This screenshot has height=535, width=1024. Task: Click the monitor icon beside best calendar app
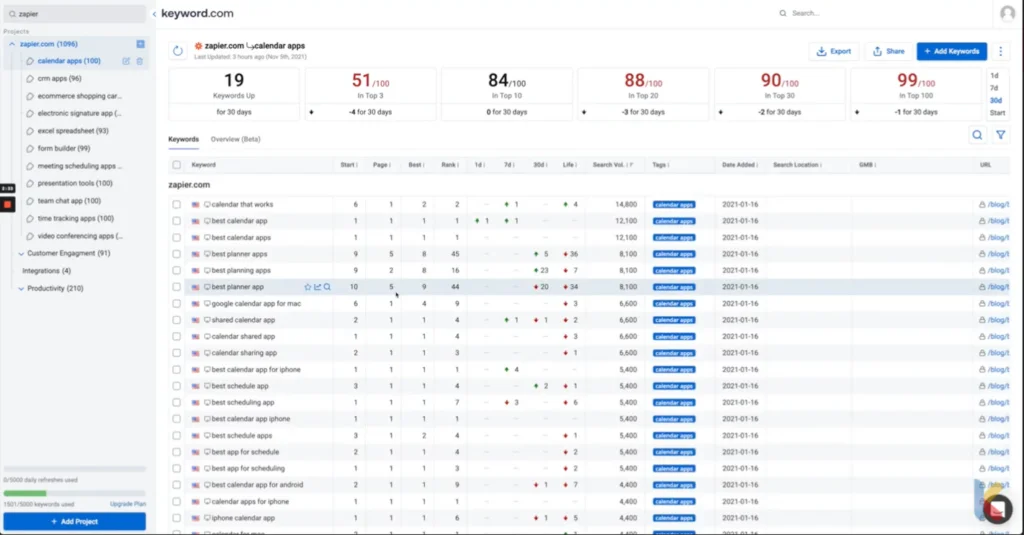(x=207, y=221)
